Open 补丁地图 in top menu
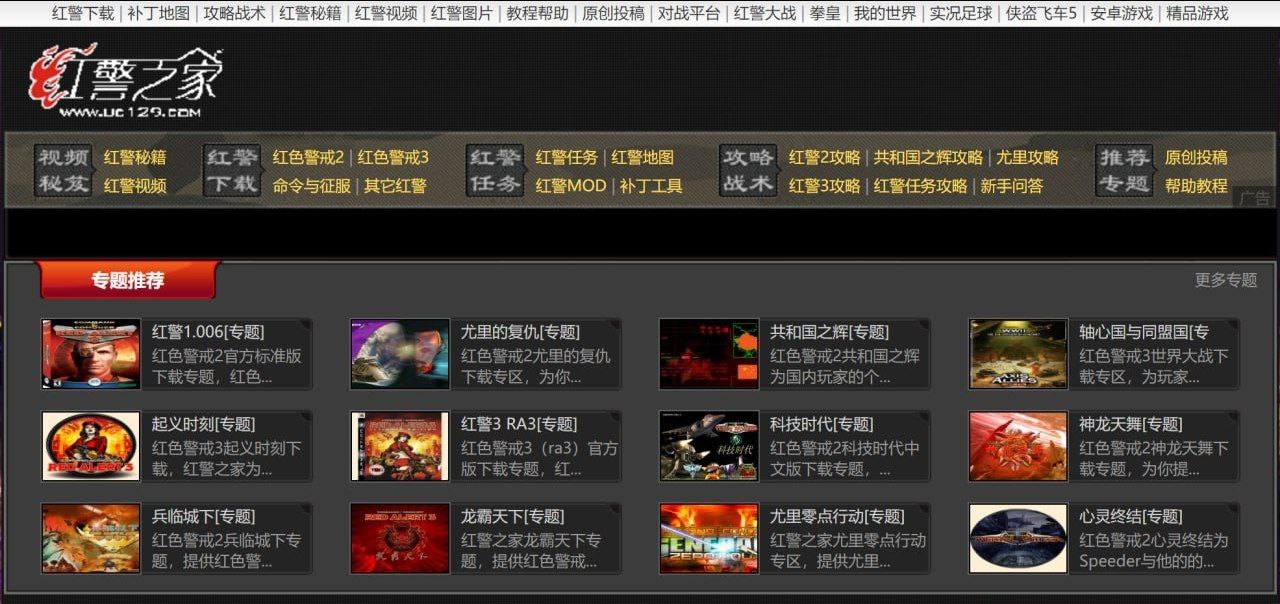The width and height of the screenshot is (1280, 604). tap(159, 13)
